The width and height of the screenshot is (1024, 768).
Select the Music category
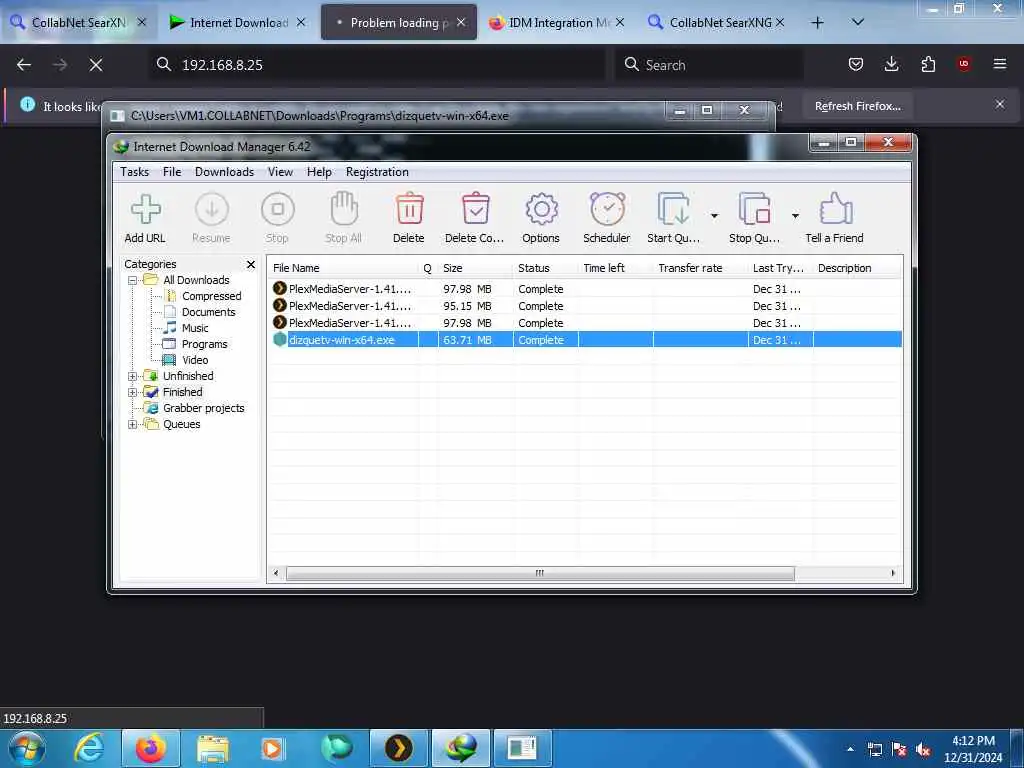click(195, 328)
